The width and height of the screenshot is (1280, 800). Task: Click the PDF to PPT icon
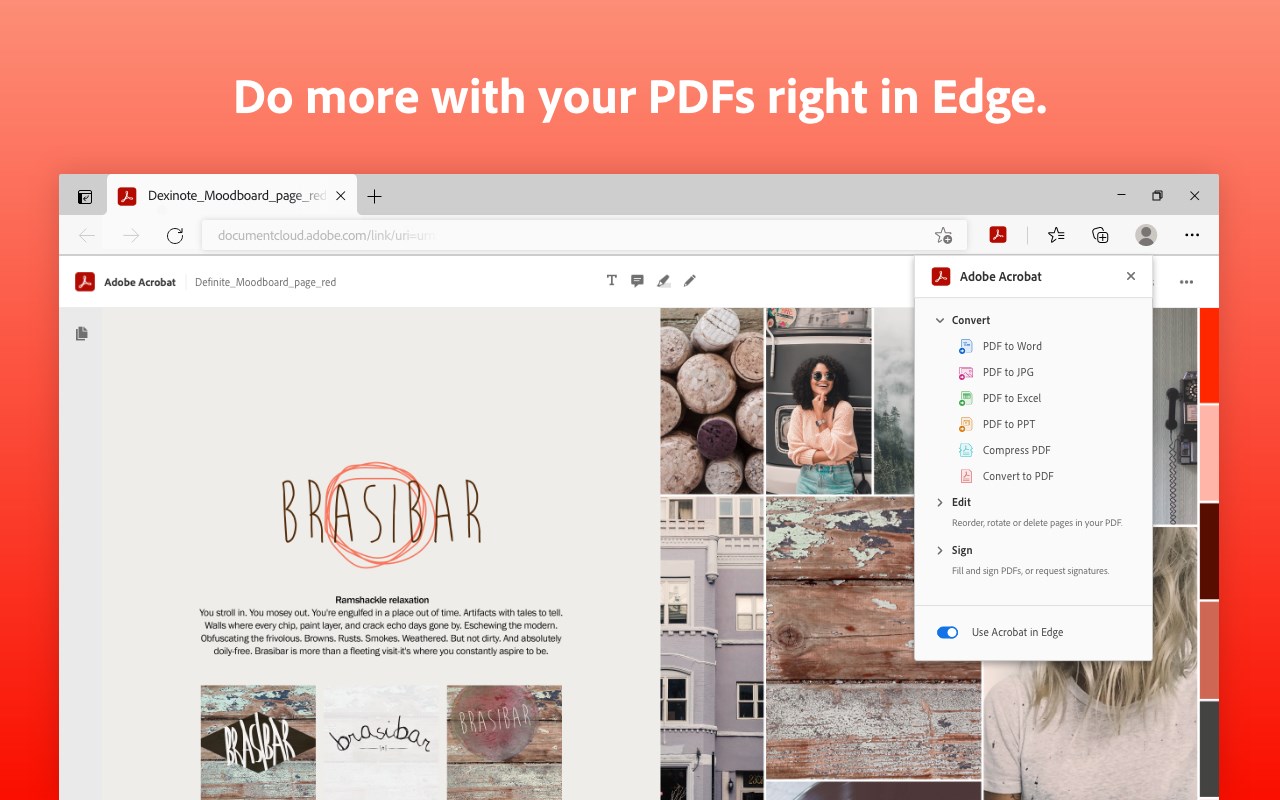pos(965,424)
